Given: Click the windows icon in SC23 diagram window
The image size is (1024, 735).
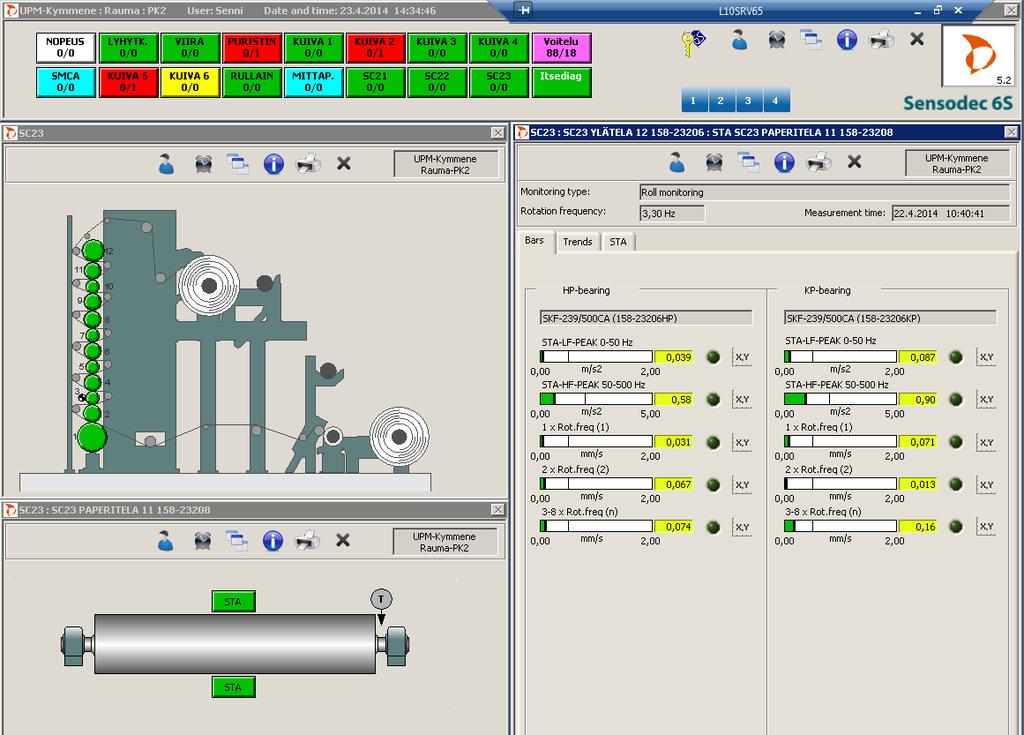Looking at the screenshot, I should (x=238, y=163).
